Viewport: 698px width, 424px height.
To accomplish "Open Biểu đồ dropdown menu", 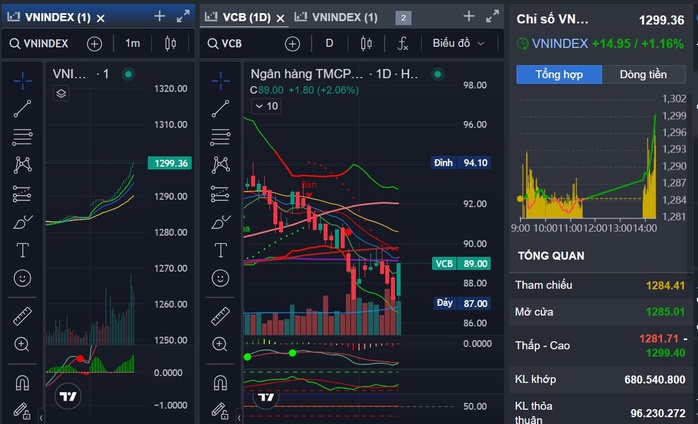I will coord(458,43).
